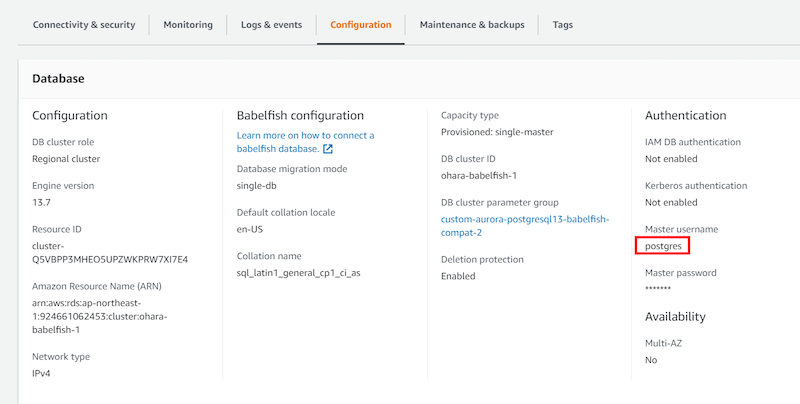
Task: Show the Tags tab
Action: 563,25
